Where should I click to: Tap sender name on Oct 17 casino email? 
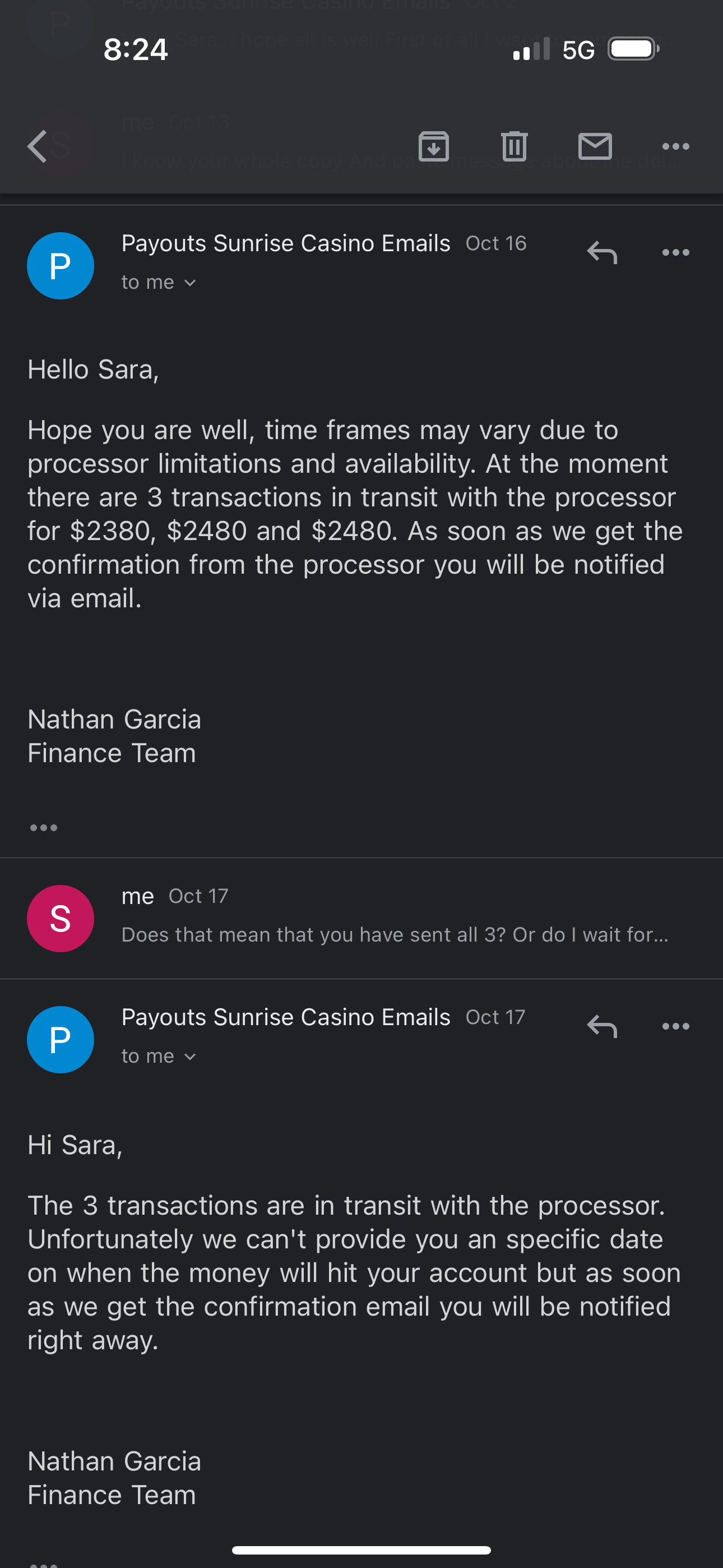285,1017
